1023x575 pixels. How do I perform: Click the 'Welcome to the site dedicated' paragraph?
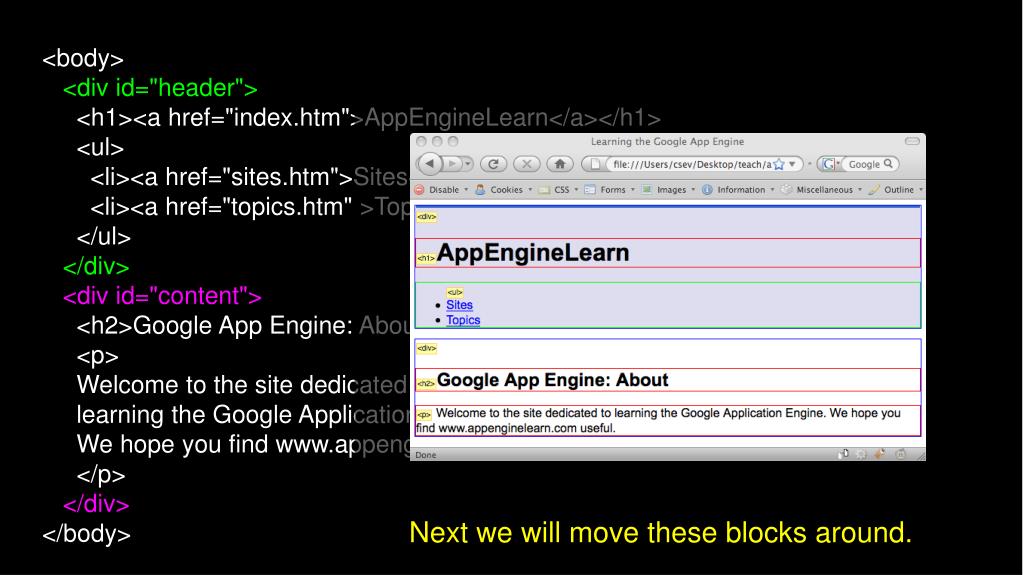pyautogui.click(x=667, y=420)
